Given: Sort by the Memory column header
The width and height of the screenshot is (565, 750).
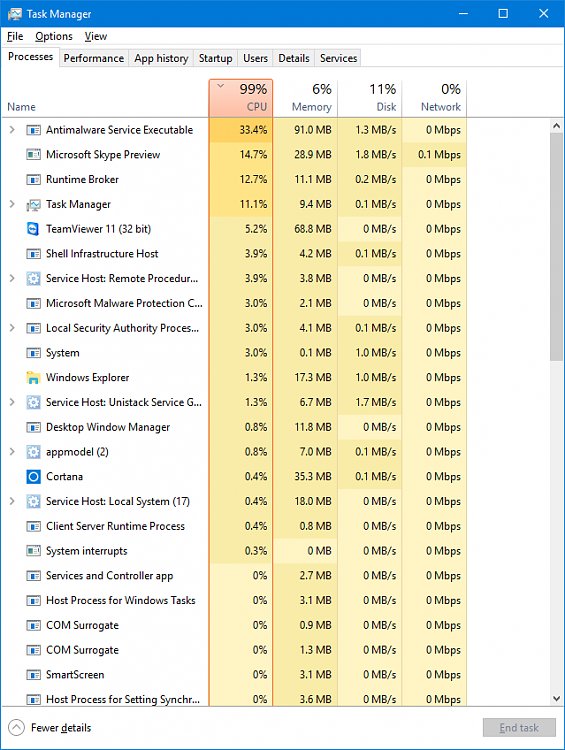Looking at the screenshot, I should 305,98.
